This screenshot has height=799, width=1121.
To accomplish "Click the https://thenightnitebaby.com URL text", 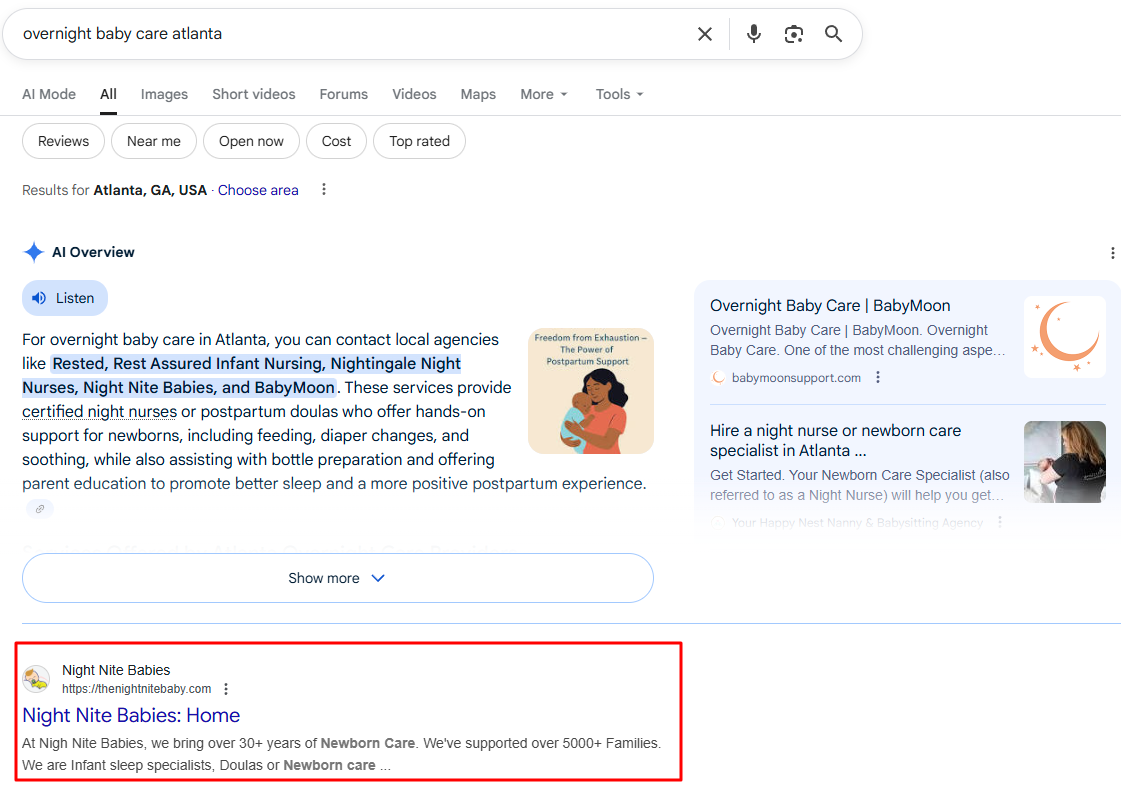I will 137,689.
